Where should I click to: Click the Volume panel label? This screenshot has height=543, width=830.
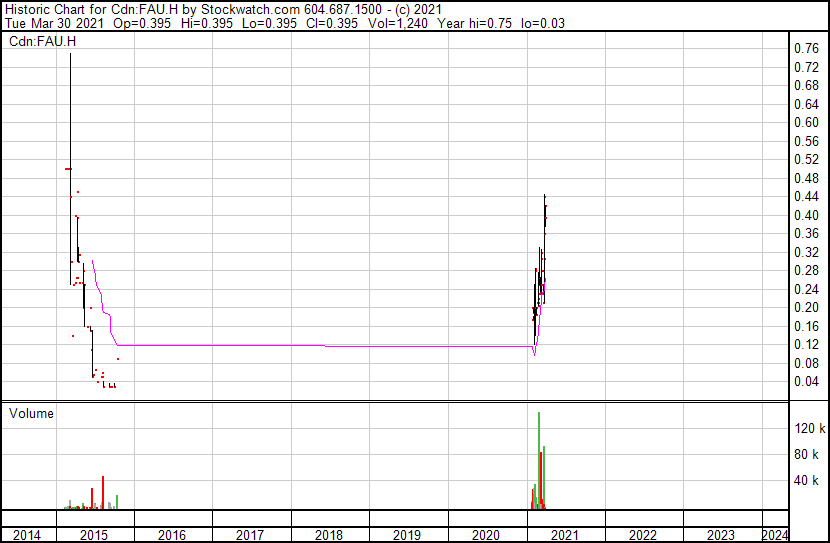31,413
